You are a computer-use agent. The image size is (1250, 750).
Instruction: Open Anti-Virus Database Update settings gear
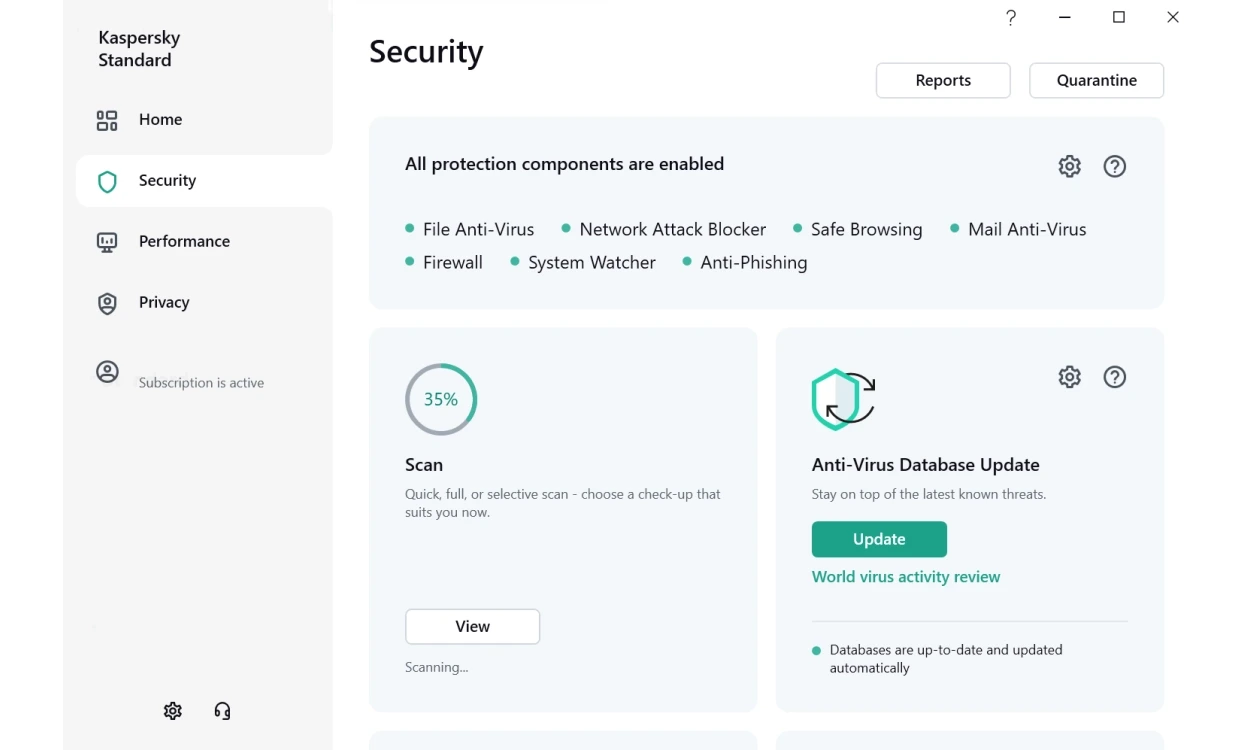point(1070,377)
